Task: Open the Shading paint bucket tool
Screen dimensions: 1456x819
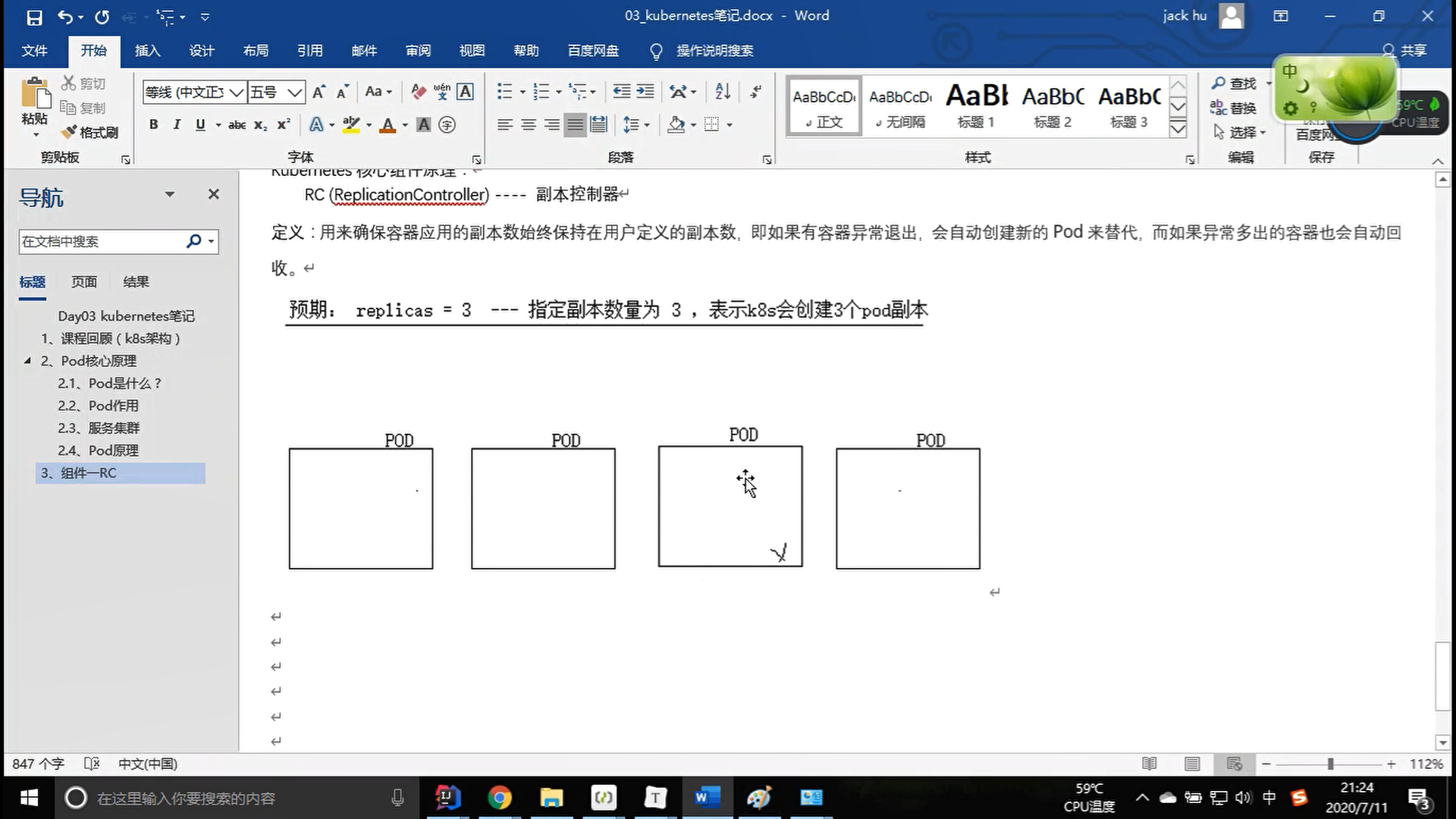Action: [676, 125]
